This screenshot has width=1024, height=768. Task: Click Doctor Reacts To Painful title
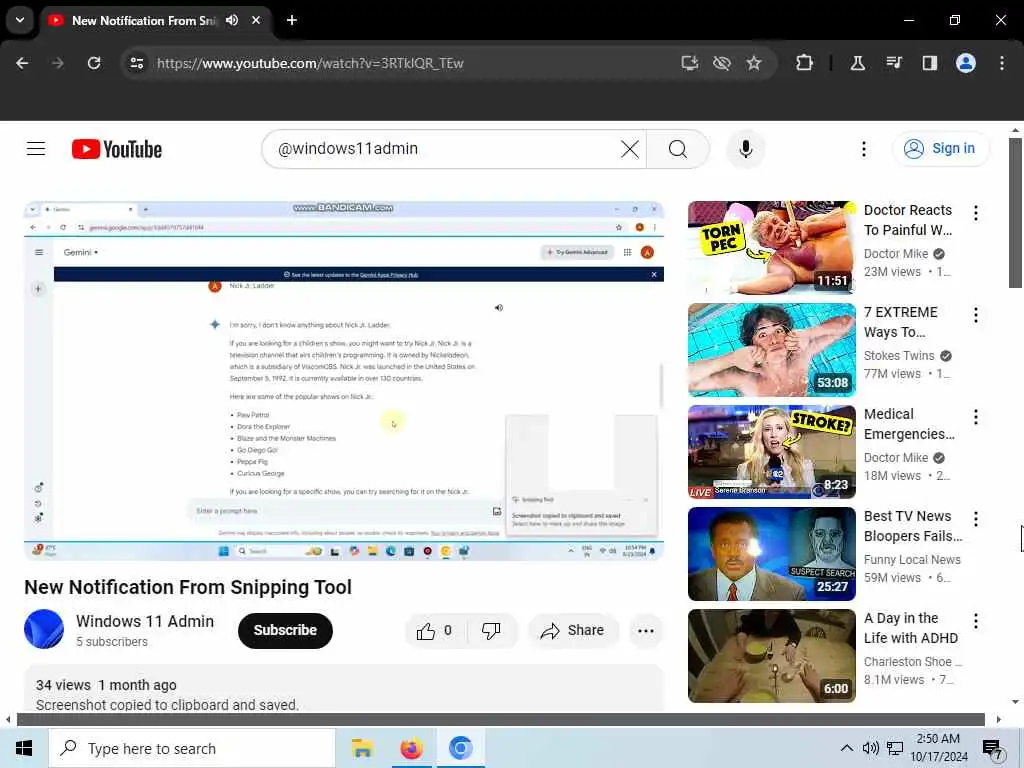click(x=908, y=220)
